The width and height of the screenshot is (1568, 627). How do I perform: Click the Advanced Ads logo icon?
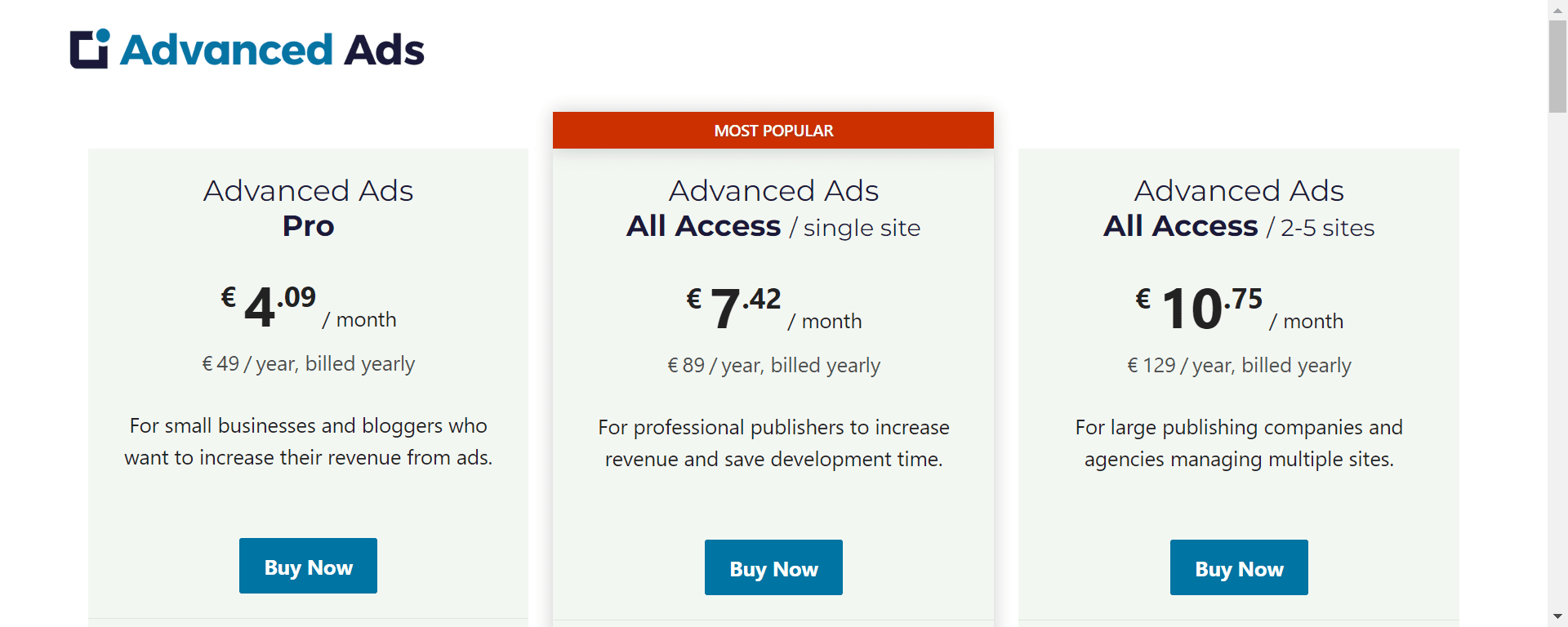click(90, 49)
